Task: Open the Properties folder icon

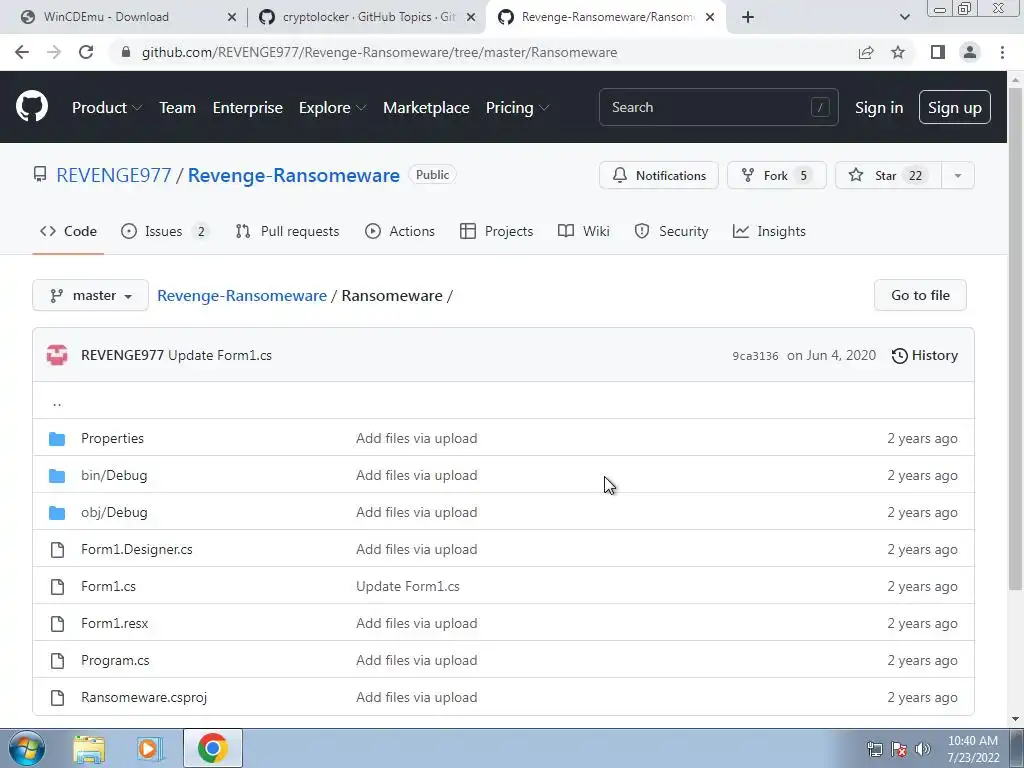Action: (x=57, y=438)
